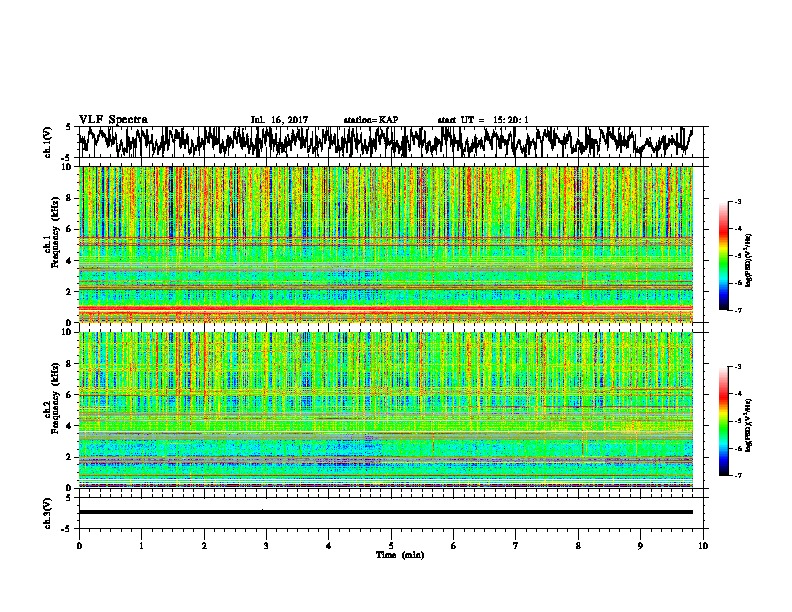
Task: Click the time-axis tick label "7"
Action: (516, 546)
